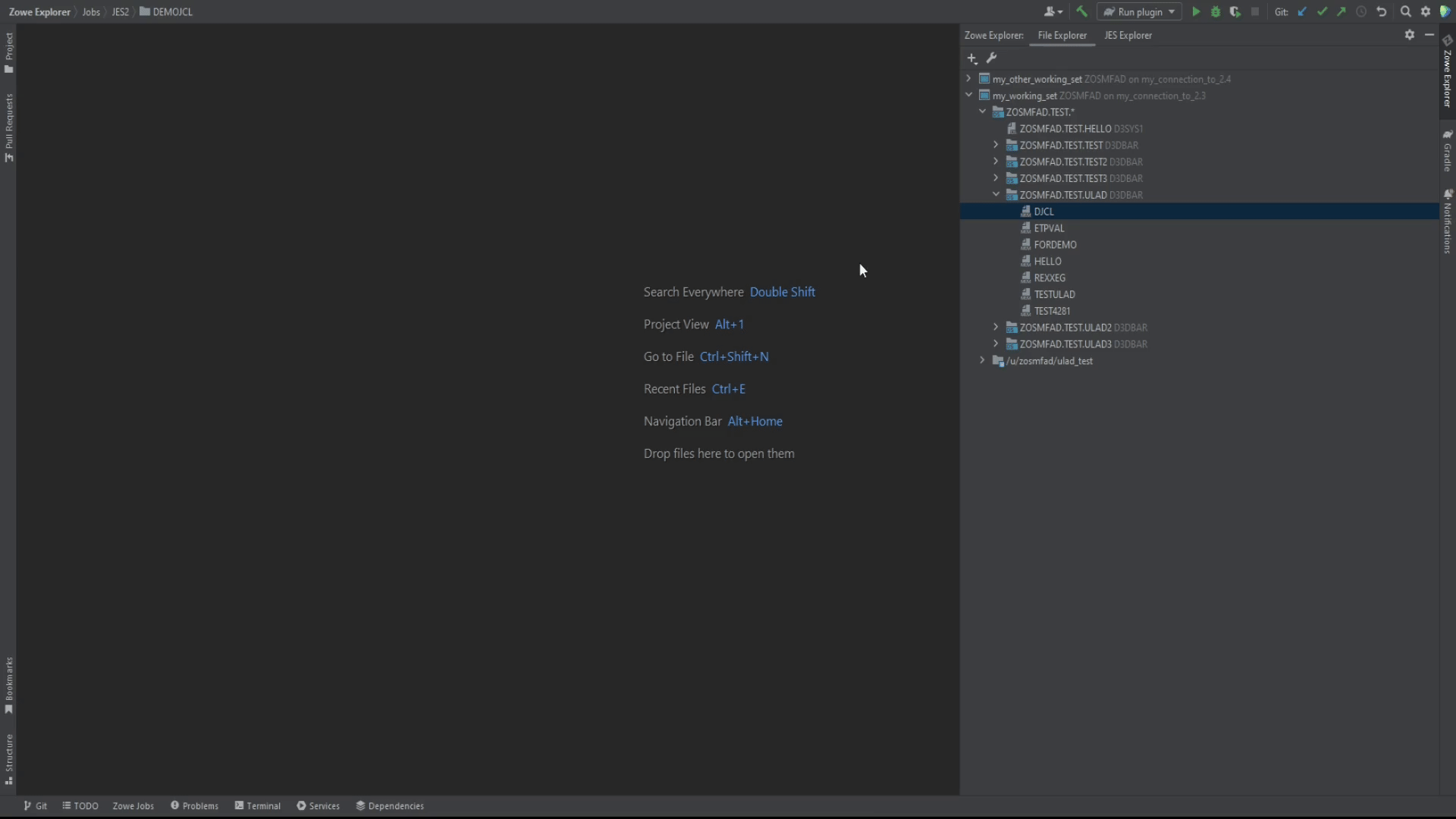Screen dimensions: 1456x819
Task: Switch to the JES Explorer tab
Action: (1128, 36)
